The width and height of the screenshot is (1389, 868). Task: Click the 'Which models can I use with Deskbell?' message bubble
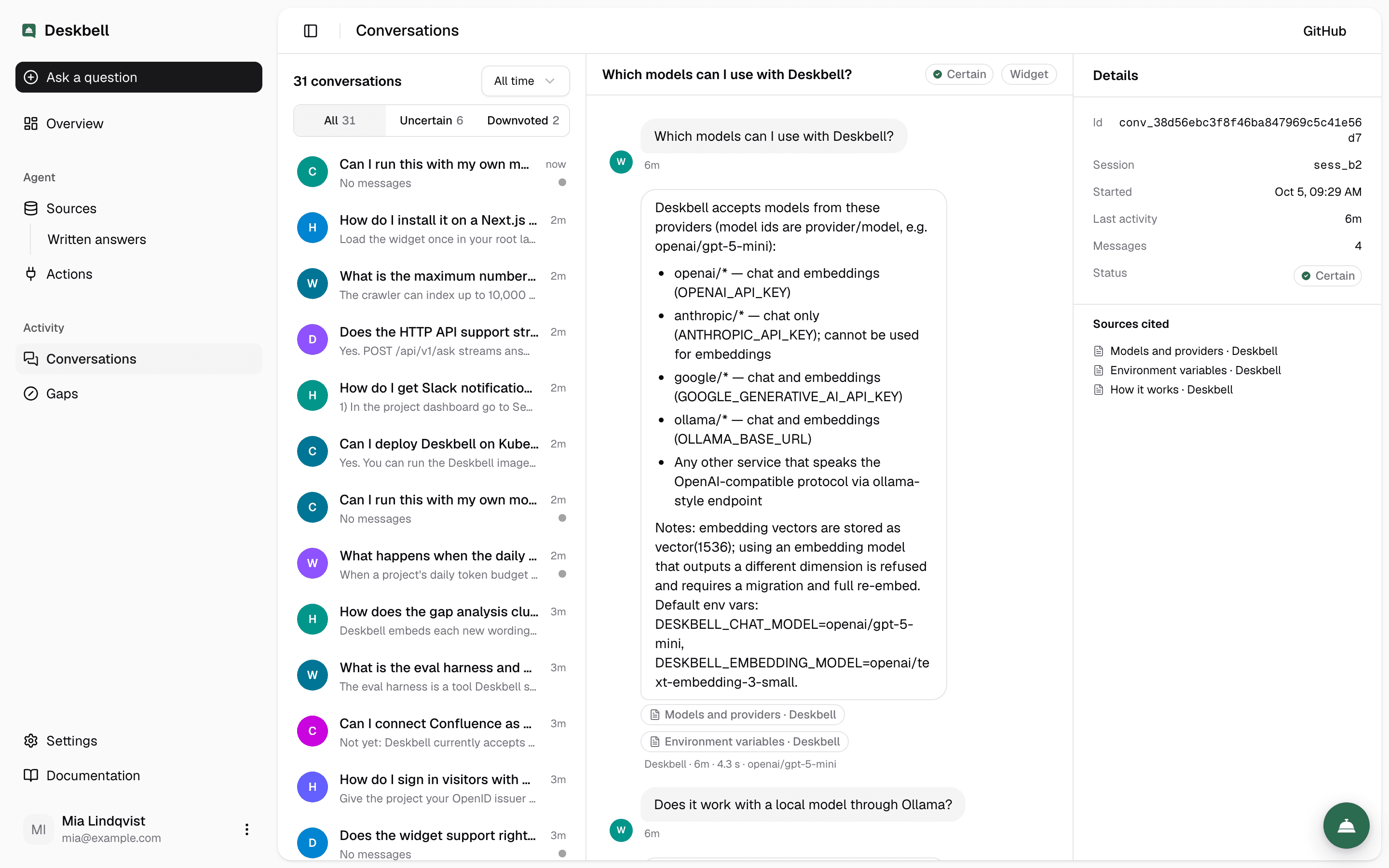coord(774,136)
